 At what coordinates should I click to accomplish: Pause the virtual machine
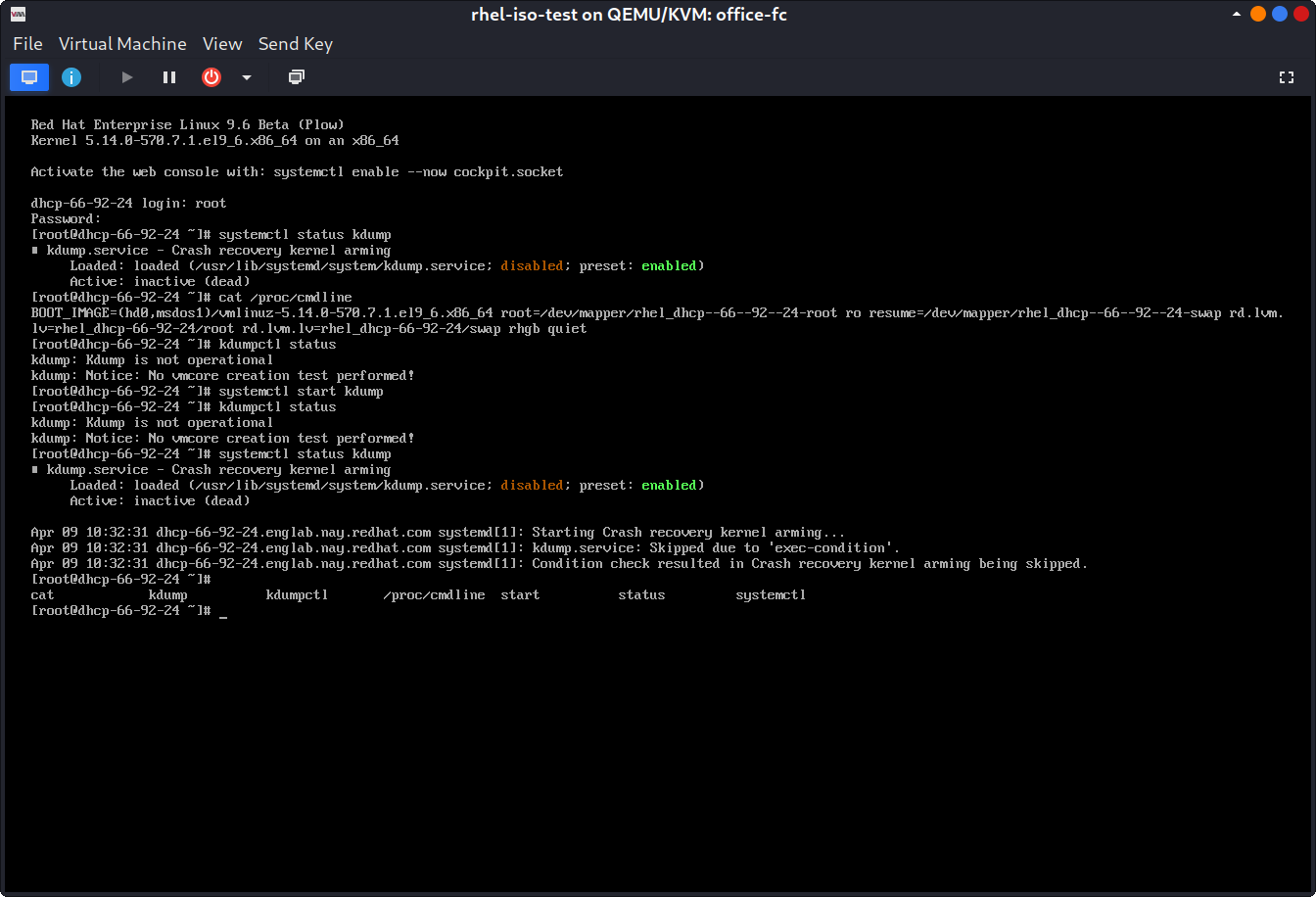169,77
